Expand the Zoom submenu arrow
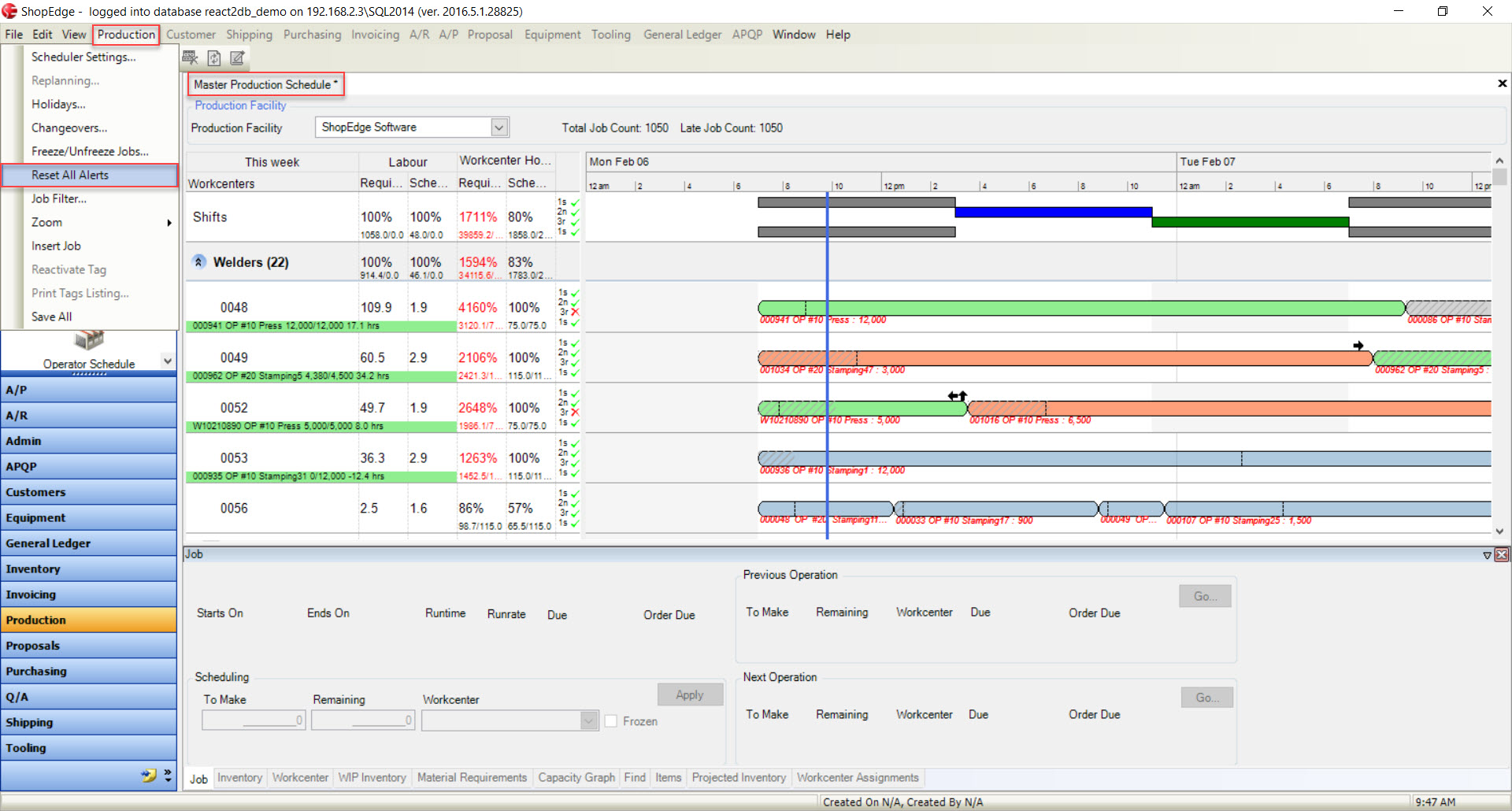Viewport: 1512px width, 811px height. [x=169, y=223]
